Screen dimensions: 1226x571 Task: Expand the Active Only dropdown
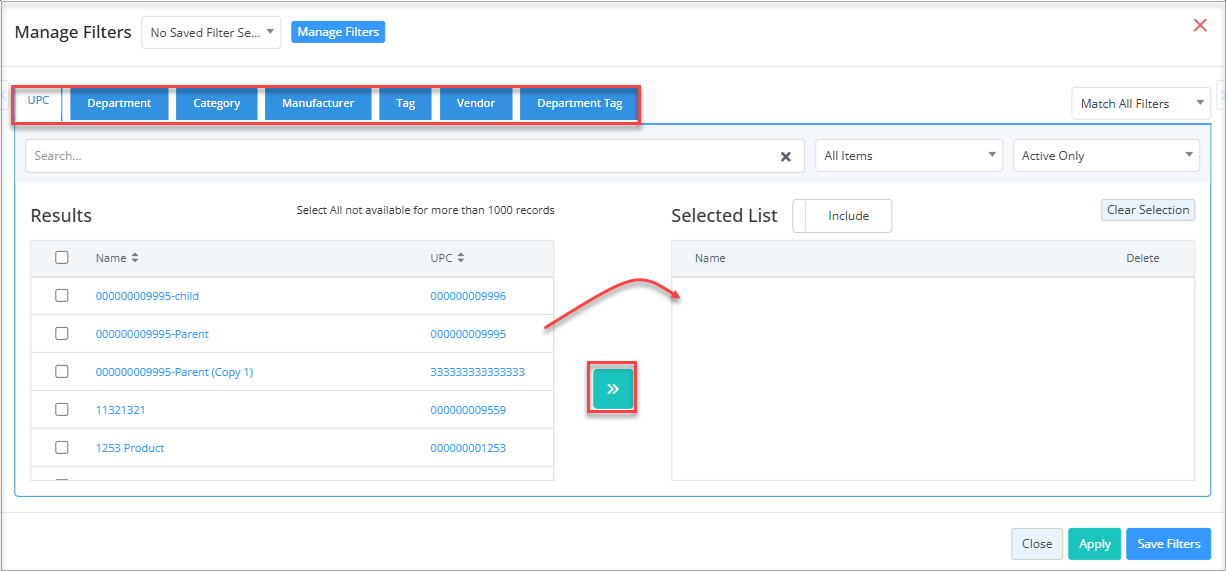(1106, 156)
